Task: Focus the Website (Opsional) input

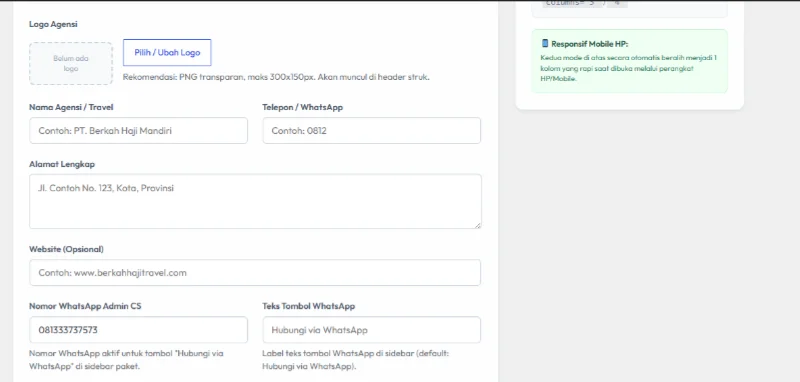Action: coord(255,272)
